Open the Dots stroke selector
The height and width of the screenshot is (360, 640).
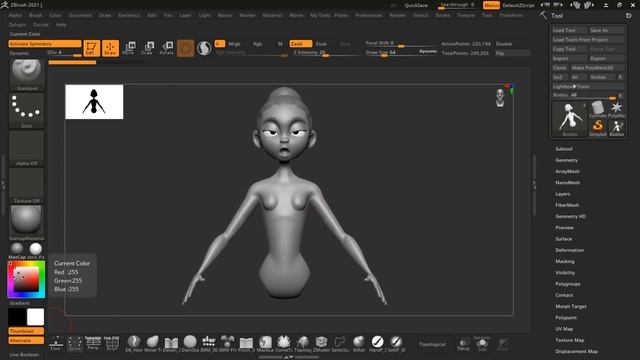(x=27, y=110)
